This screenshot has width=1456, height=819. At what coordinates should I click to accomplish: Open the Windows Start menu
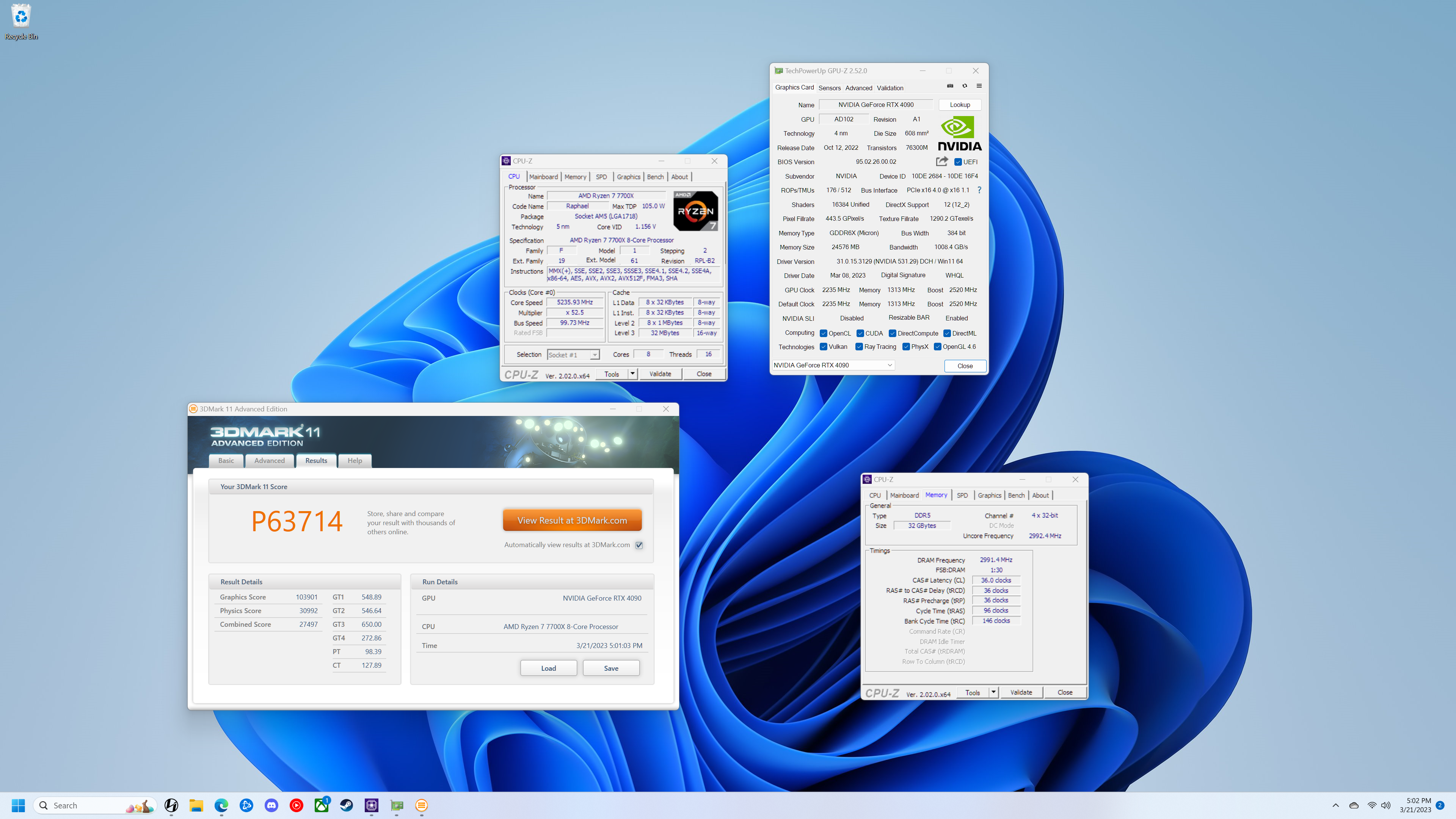coord(18,805)
